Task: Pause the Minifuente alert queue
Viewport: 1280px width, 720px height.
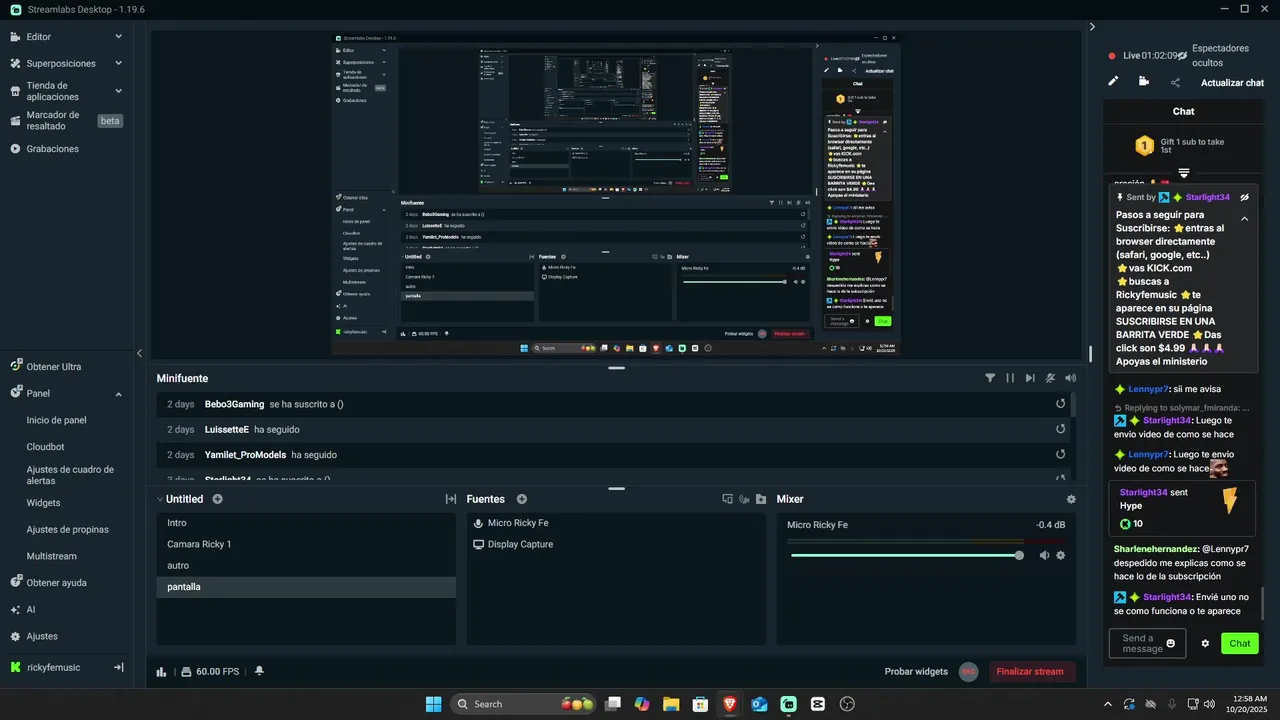Action: pyautogui.click(x=1010, y=378)
